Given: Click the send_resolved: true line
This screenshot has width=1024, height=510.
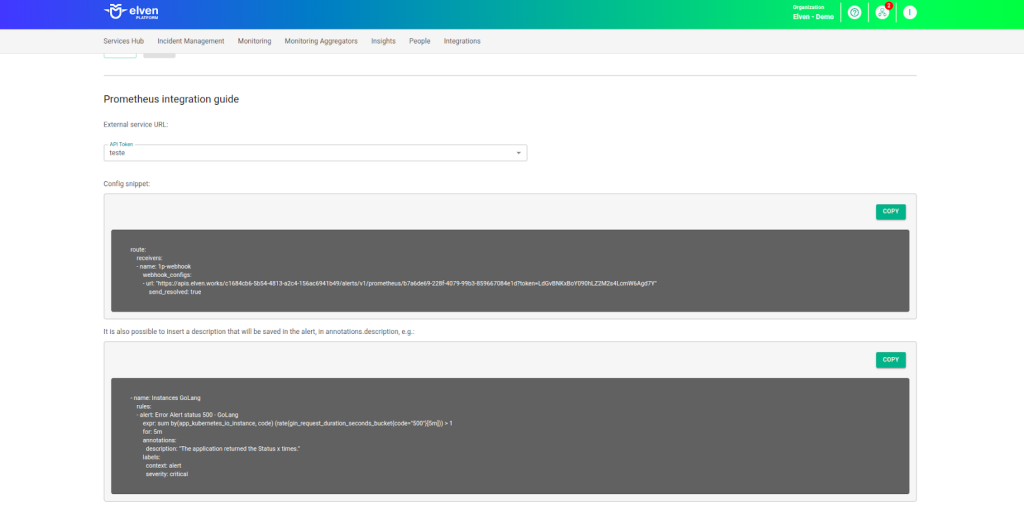Looking at the screenshot, I should [175, 292].
